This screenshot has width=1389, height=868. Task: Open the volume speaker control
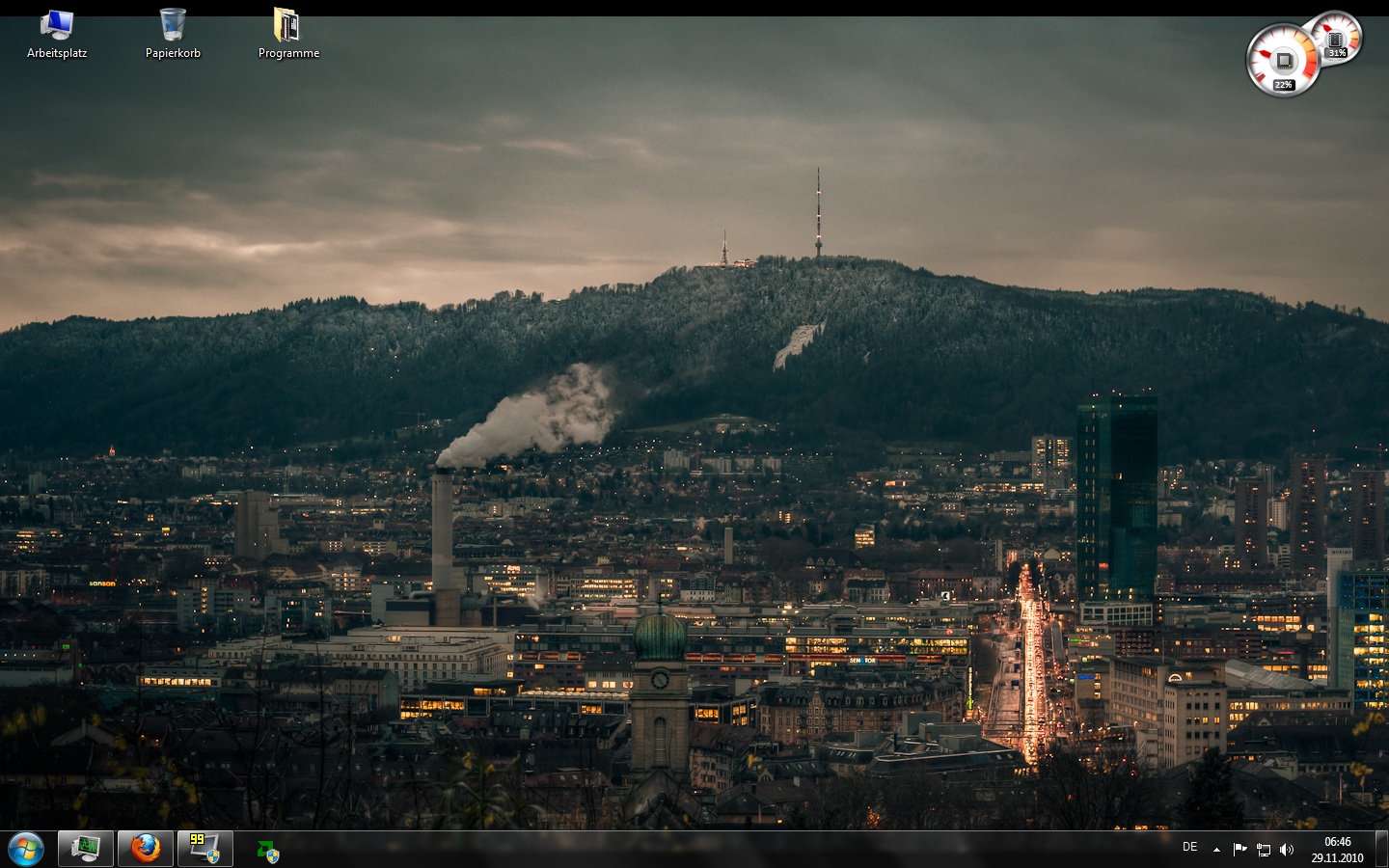point(1286,850)
